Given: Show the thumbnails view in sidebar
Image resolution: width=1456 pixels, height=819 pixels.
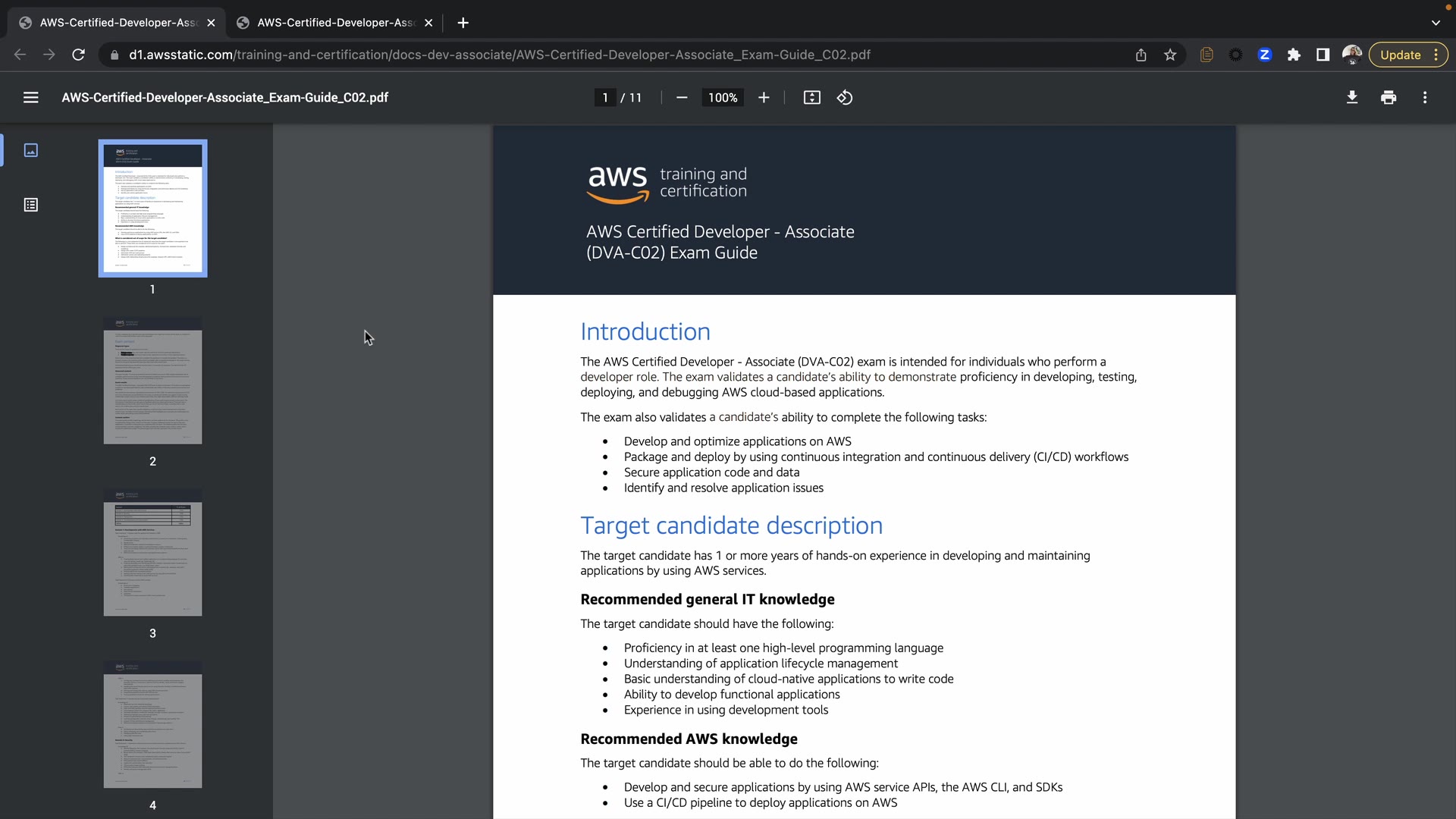Looking at the screenshot, I should click(x=30, y=150).
